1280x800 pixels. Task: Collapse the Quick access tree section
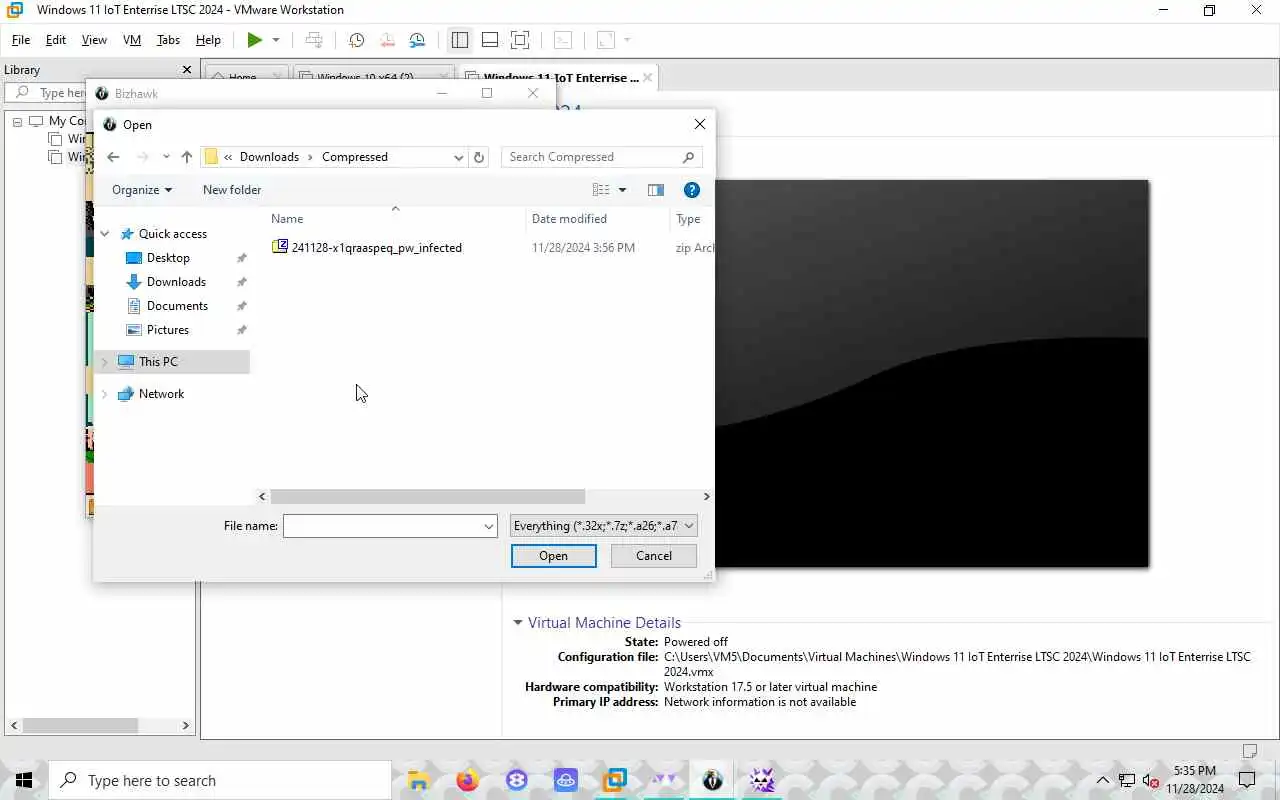click(x=105, y=234)
